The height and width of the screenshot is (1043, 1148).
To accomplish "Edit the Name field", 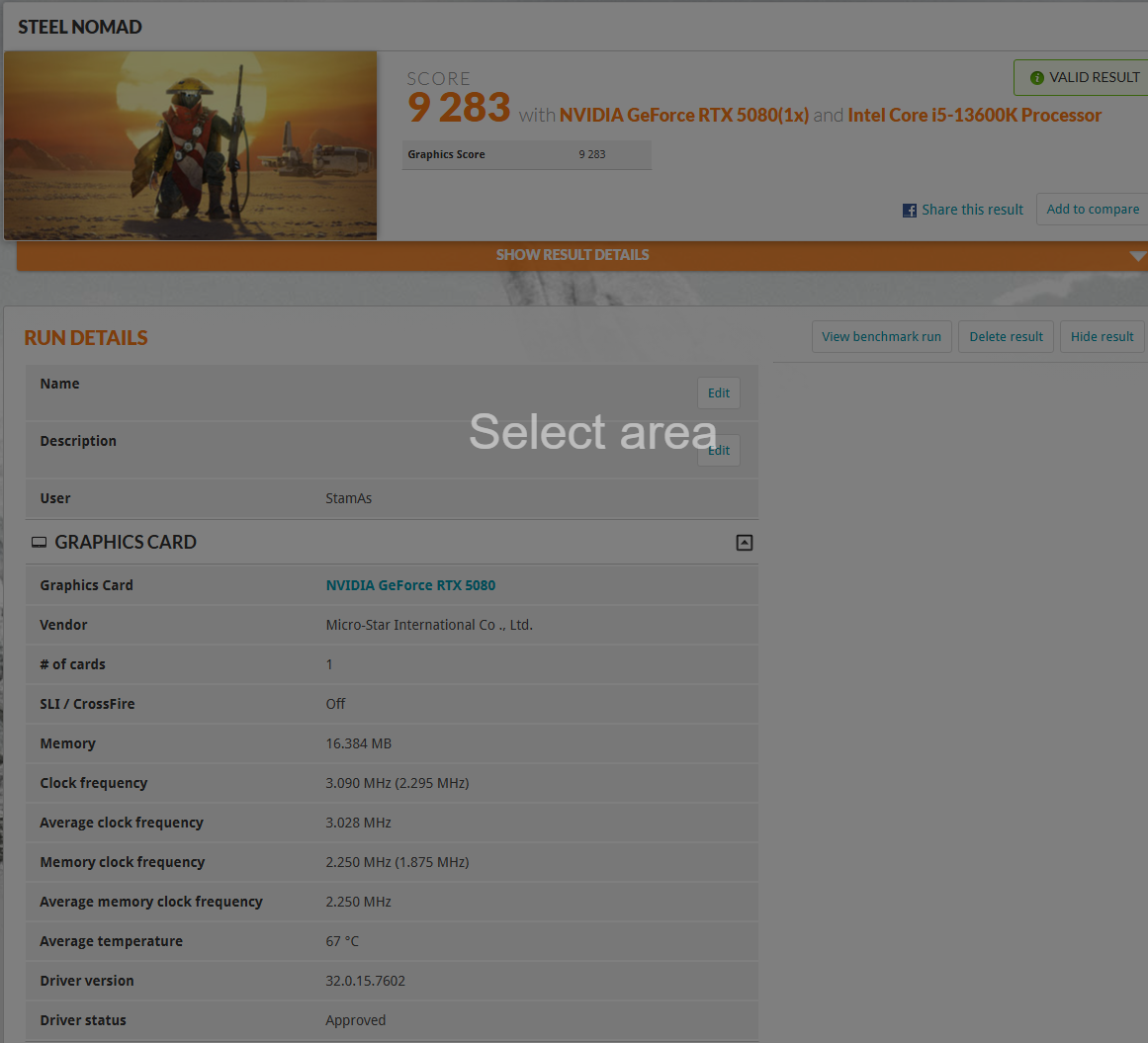I will pos(719,393).
